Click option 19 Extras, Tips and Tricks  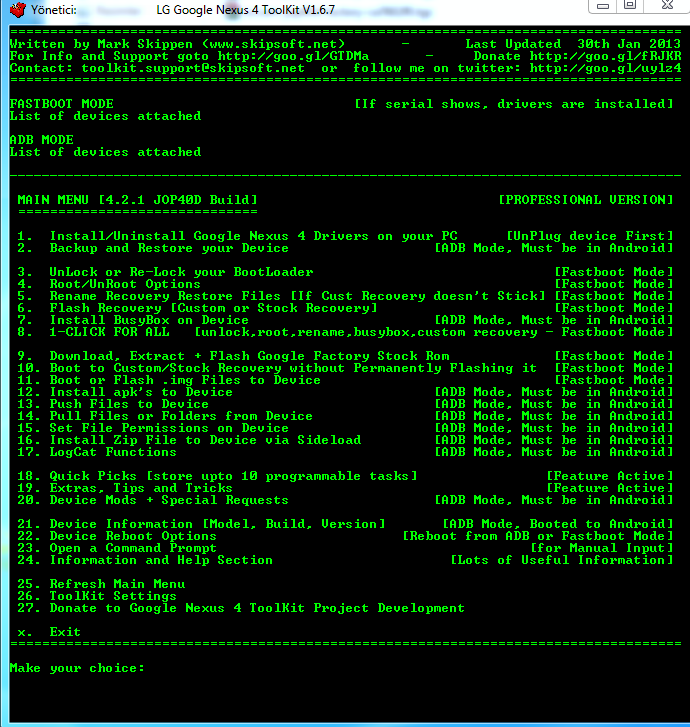point(125,489)
